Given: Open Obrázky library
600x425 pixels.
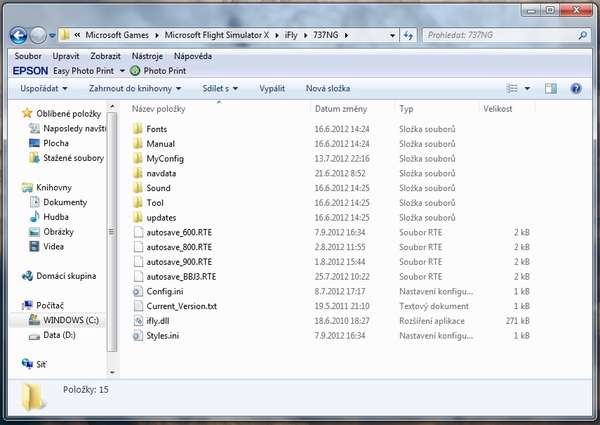Looking at the screenshot, I should [58, 232].
